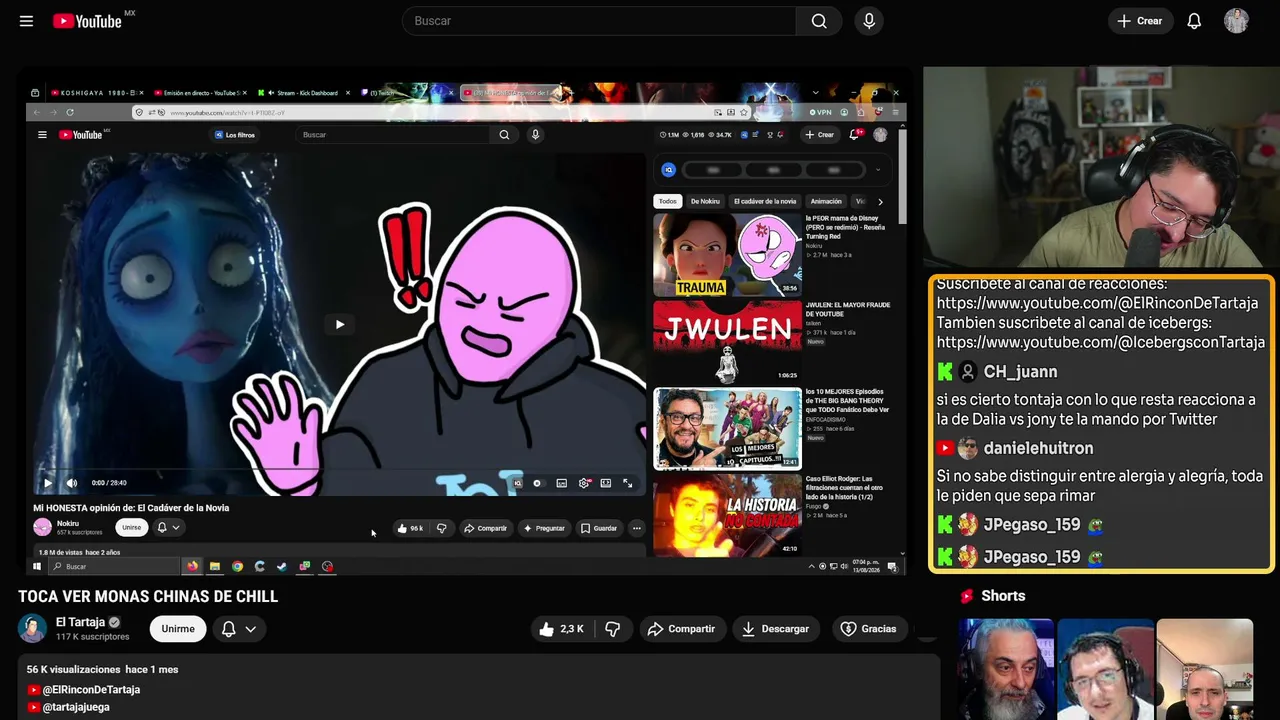The height and width of the screenshot is (720, 1280).
Task: Open the YouTube guide hamburger menu
Action: coord(26,21)
